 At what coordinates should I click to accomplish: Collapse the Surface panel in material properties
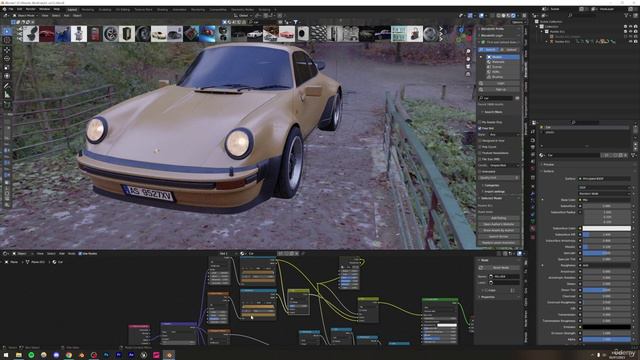coord(549,171)
